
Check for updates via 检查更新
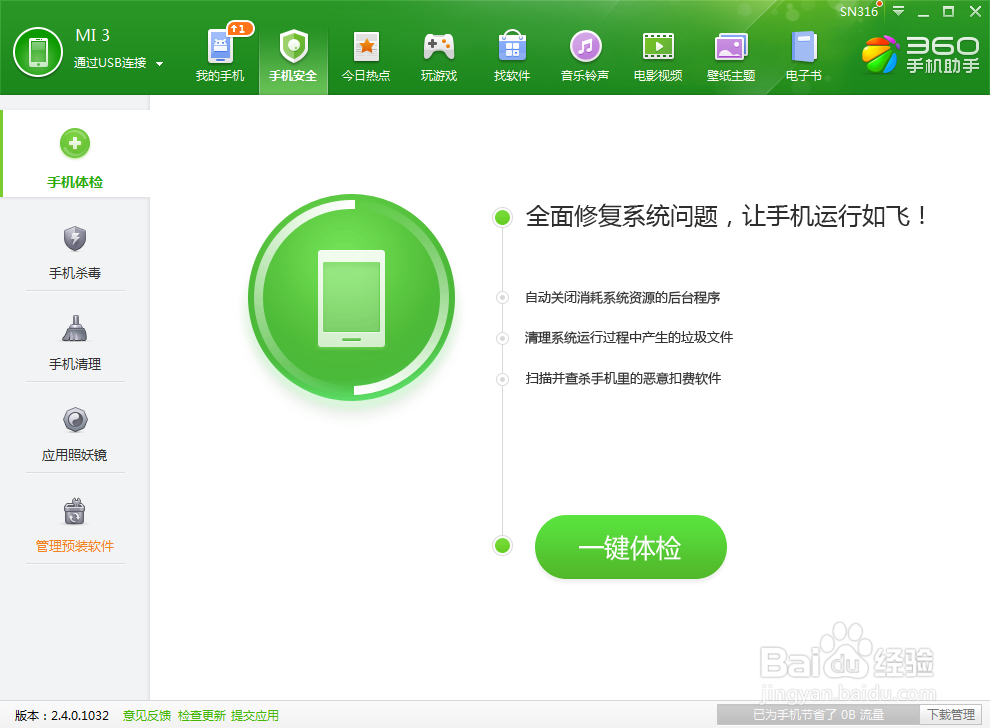click(201, 715)
